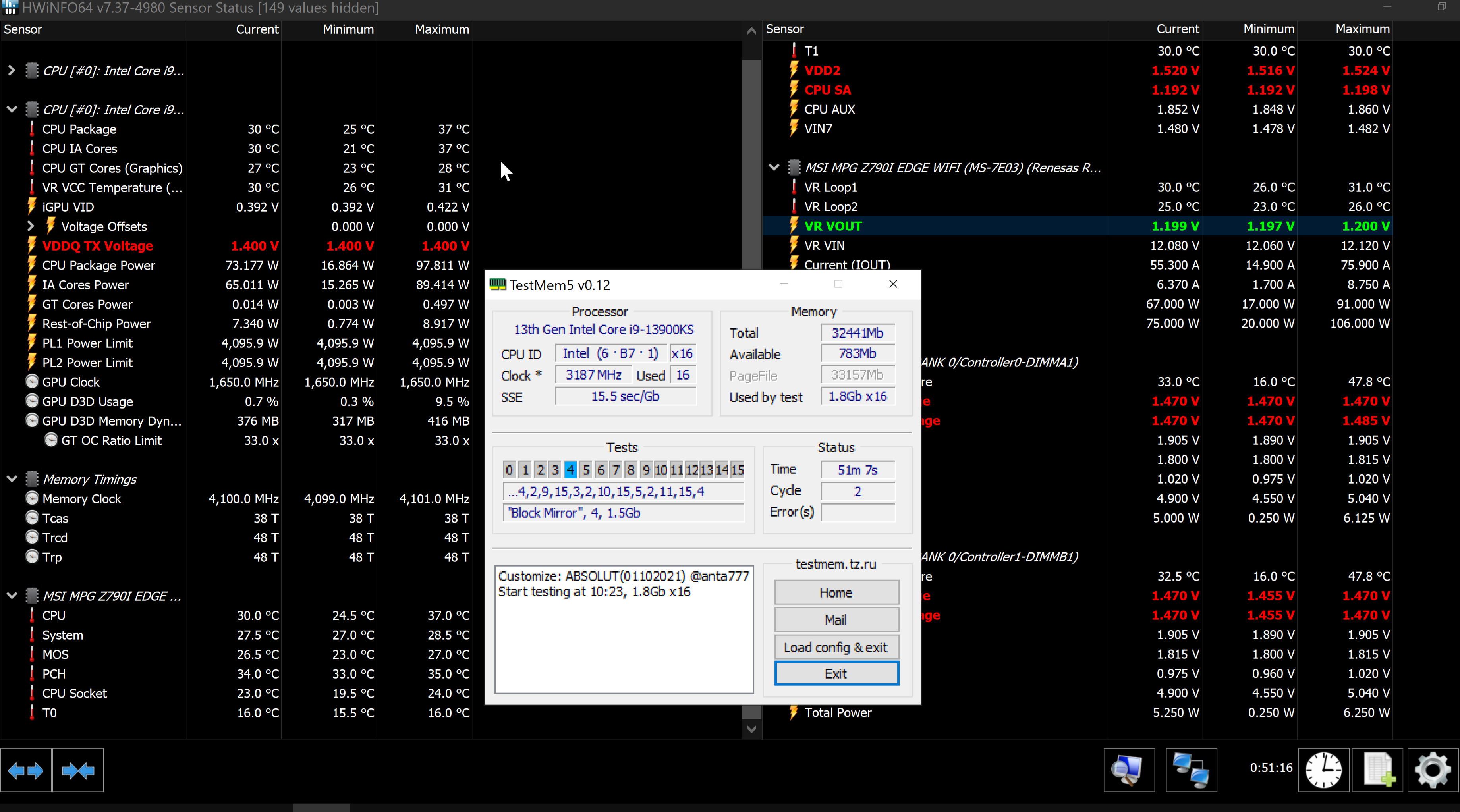This screenshot has width=1460, height=812.
Task: Click the Home button in TestMem5
Action: point(836,592)
